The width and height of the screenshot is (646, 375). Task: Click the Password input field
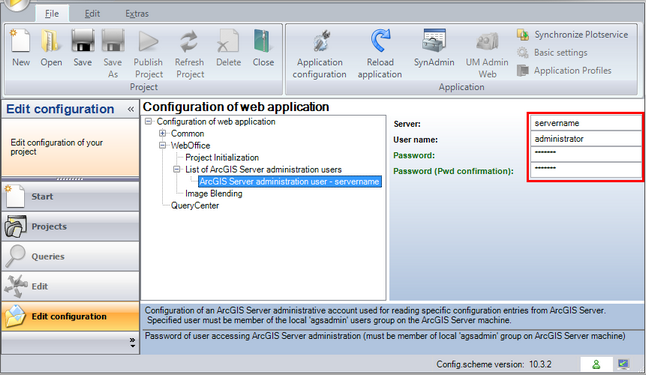585,155
